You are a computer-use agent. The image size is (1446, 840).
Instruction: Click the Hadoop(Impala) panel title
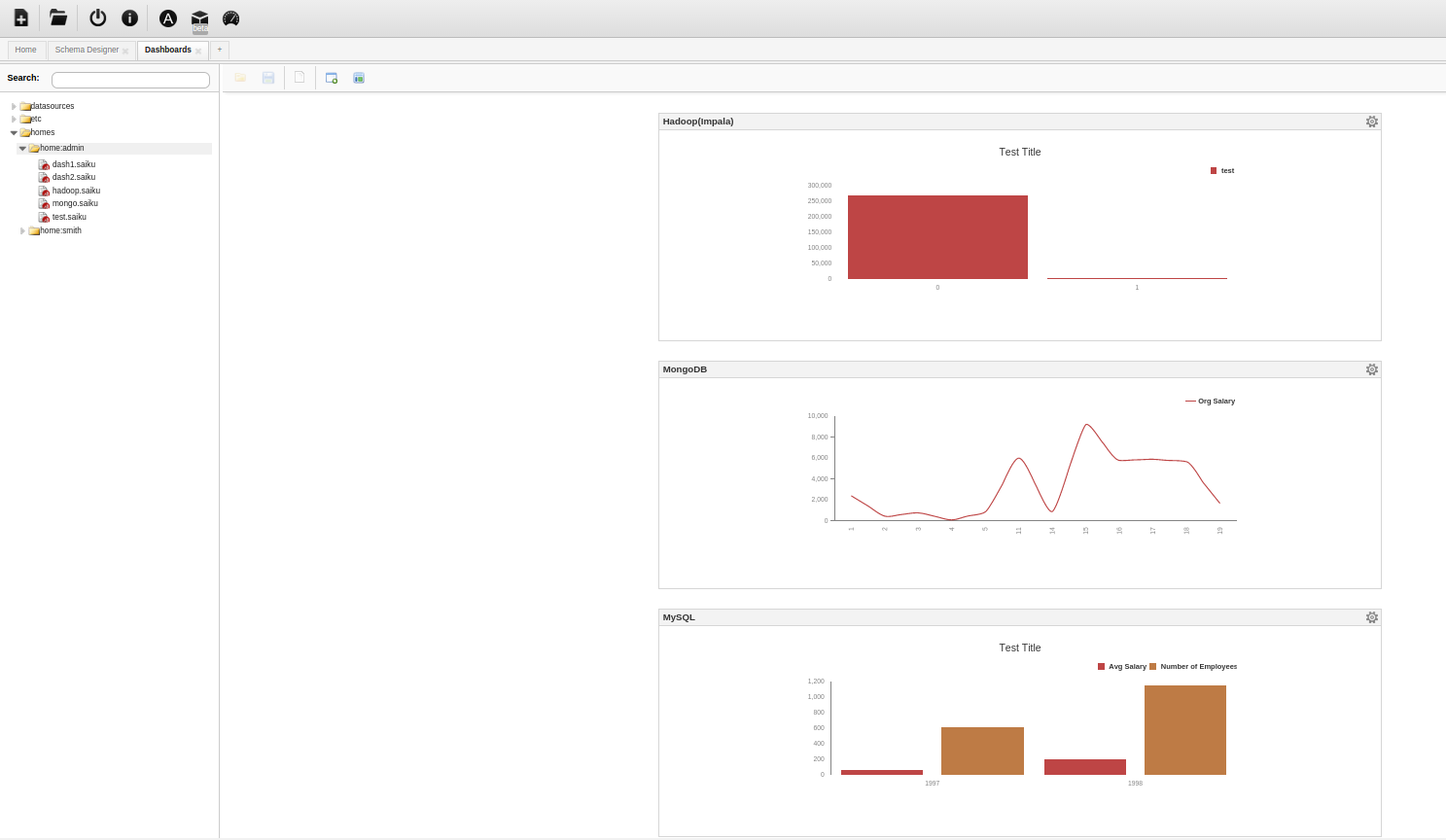coord(698,122)
